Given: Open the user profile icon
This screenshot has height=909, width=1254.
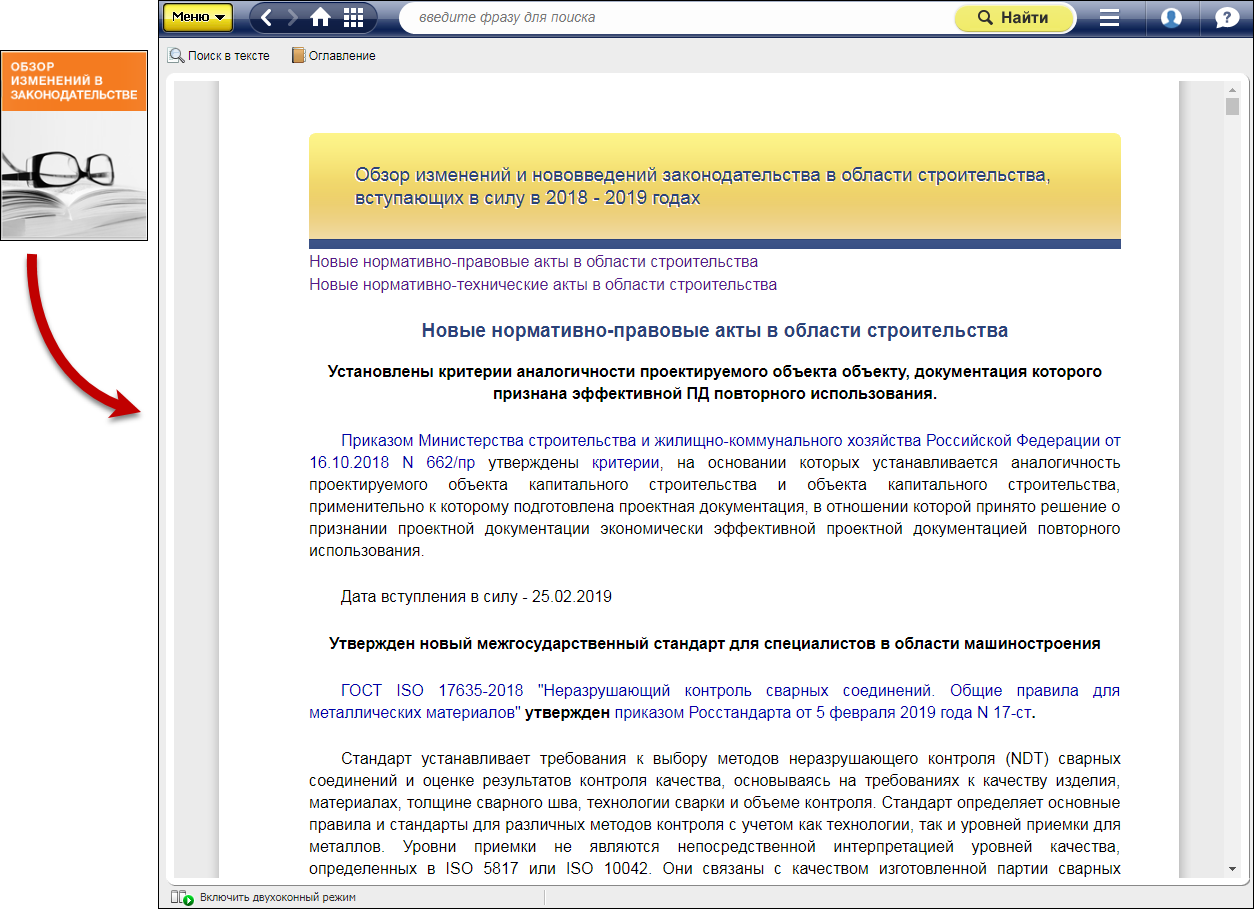Looking at the screenshot, I should (x=1171, y=17).
